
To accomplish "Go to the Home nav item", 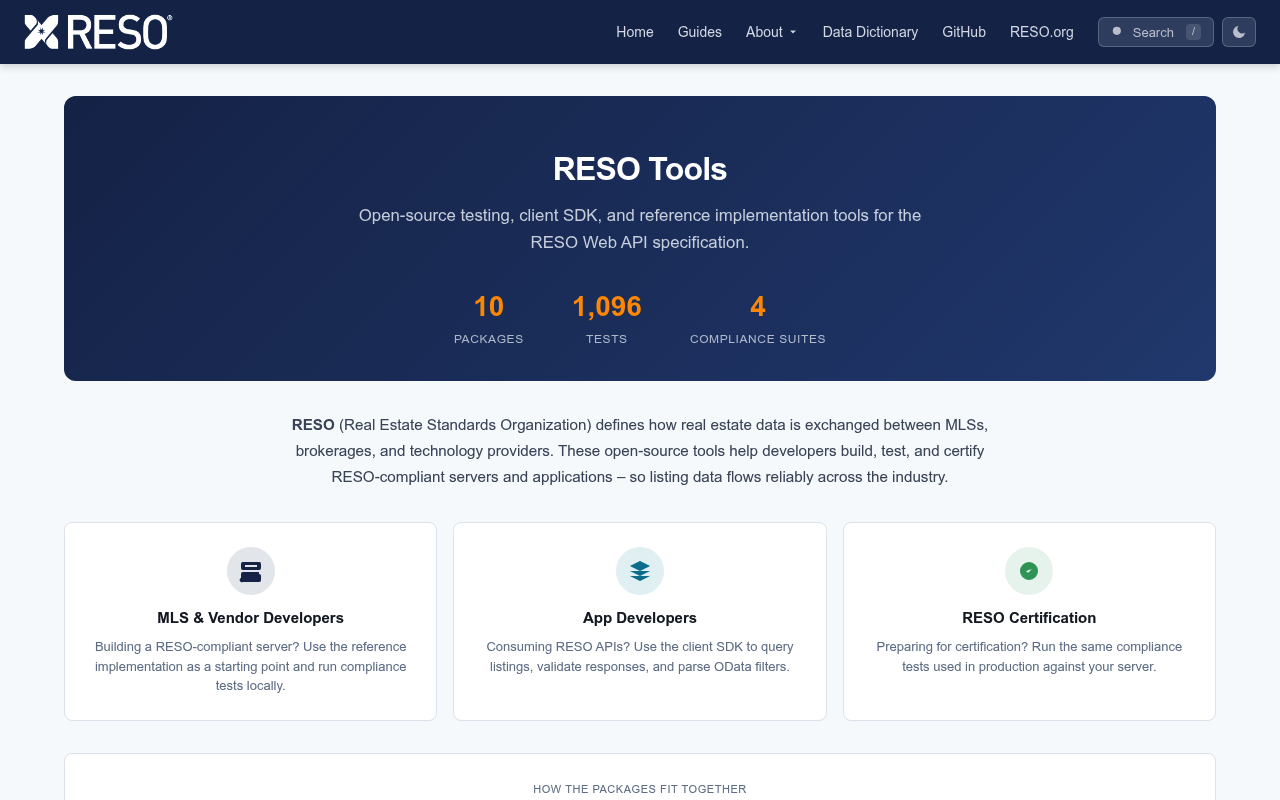I will coord(635,32).
